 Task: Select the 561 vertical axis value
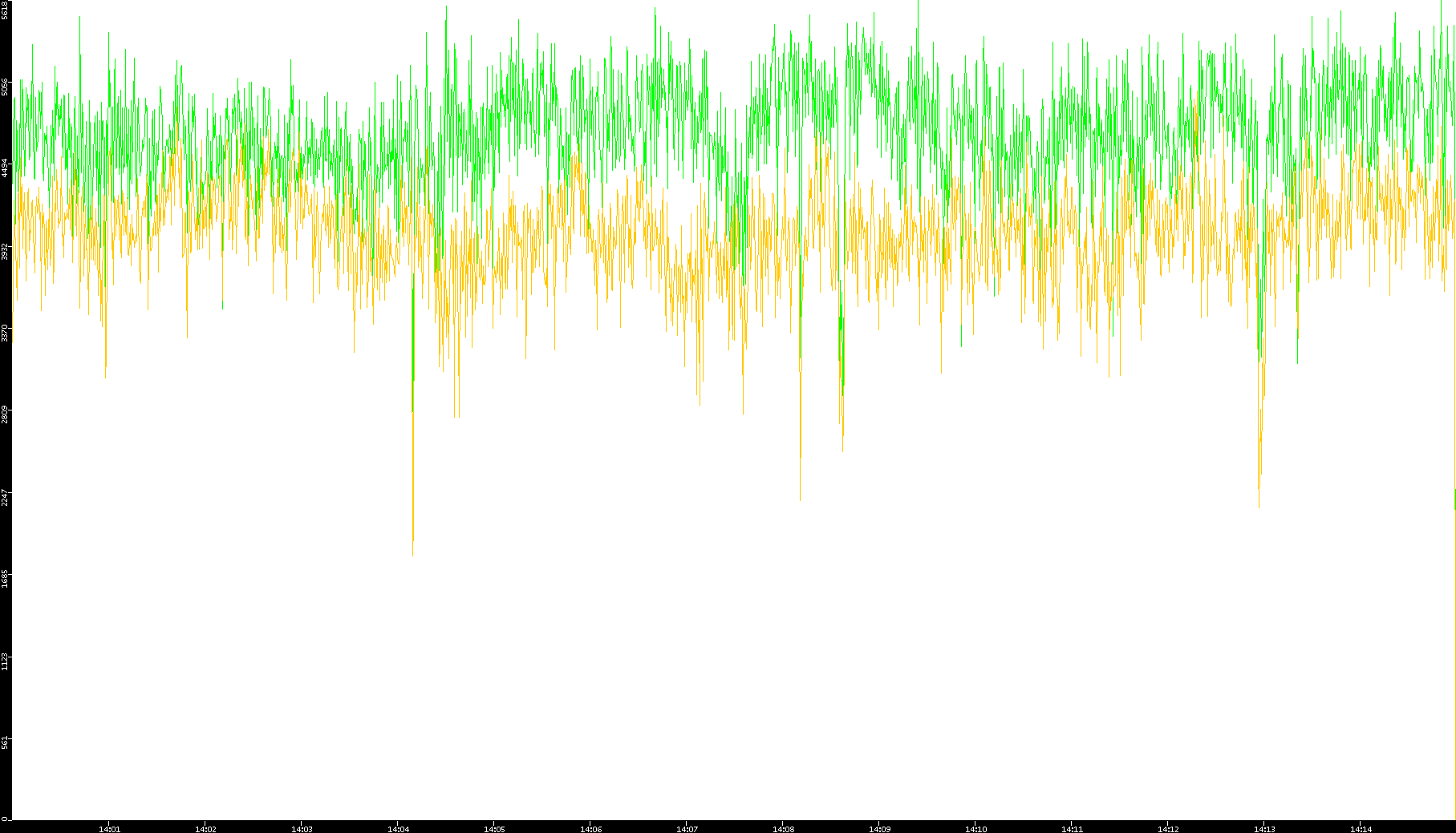[5, 743]
